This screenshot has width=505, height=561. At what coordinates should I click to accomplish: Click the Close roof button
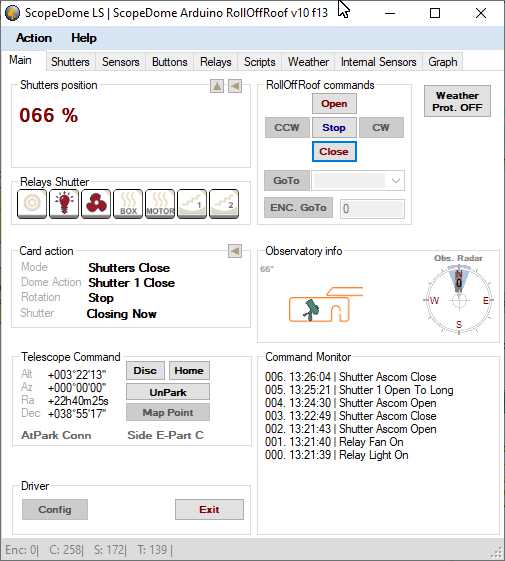tap(334, 151)
